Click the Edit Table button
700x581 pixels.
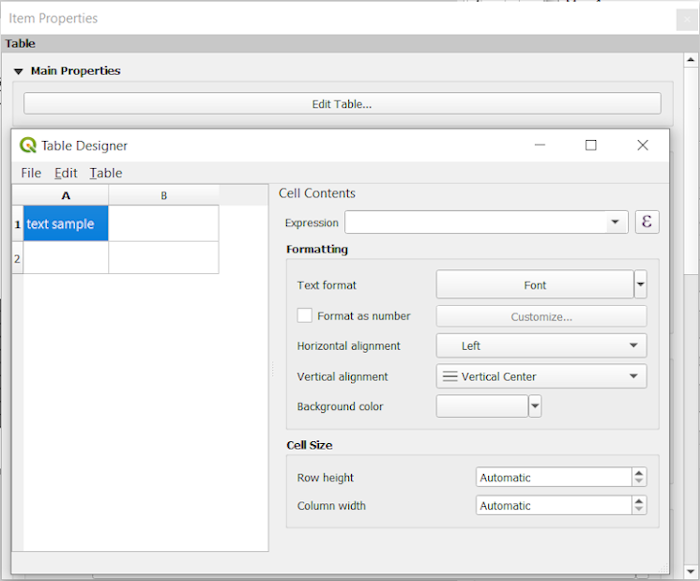tap(342, 103)
